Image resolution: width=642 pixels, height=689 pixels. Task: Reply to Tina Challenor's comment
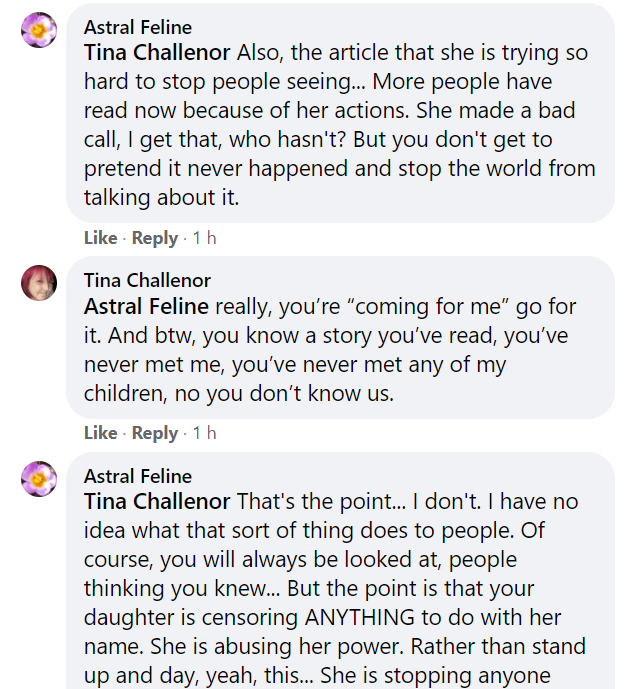[155, 433]
